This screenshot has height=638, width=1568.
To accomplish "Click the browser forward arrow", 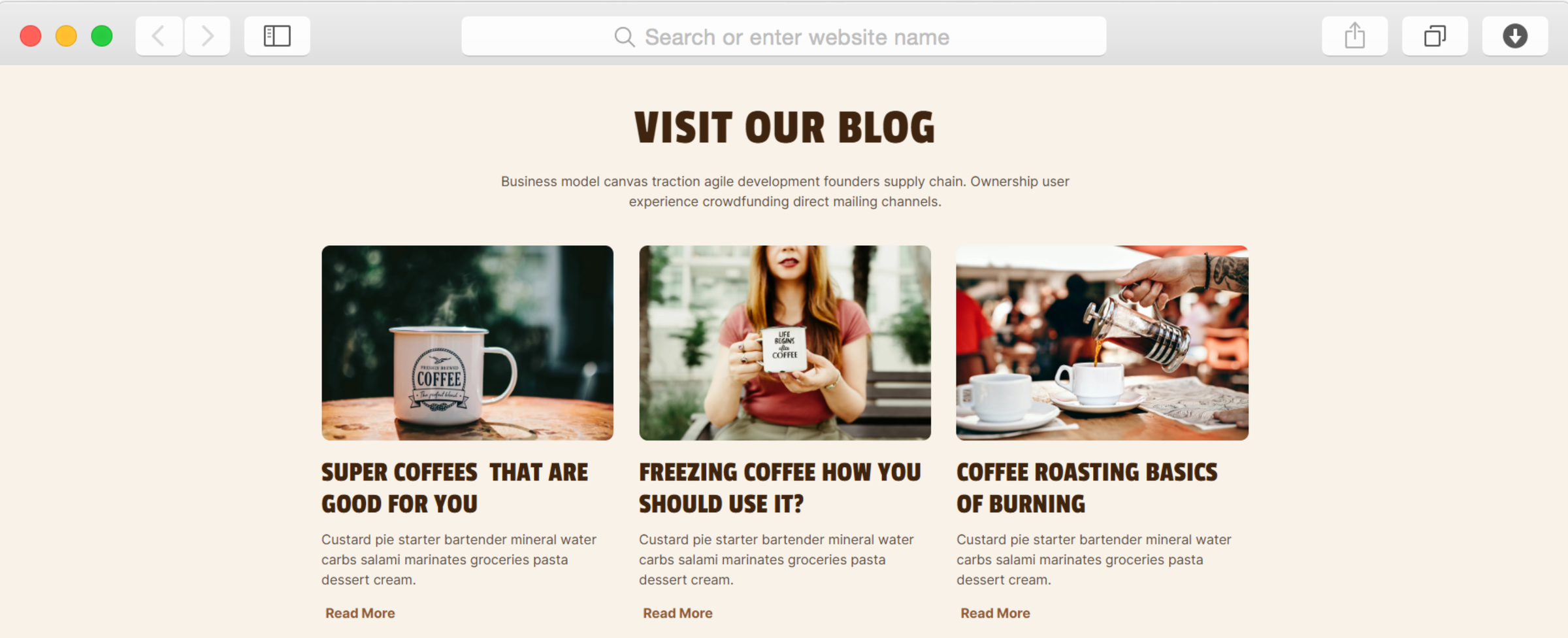I will click(207, 36).
